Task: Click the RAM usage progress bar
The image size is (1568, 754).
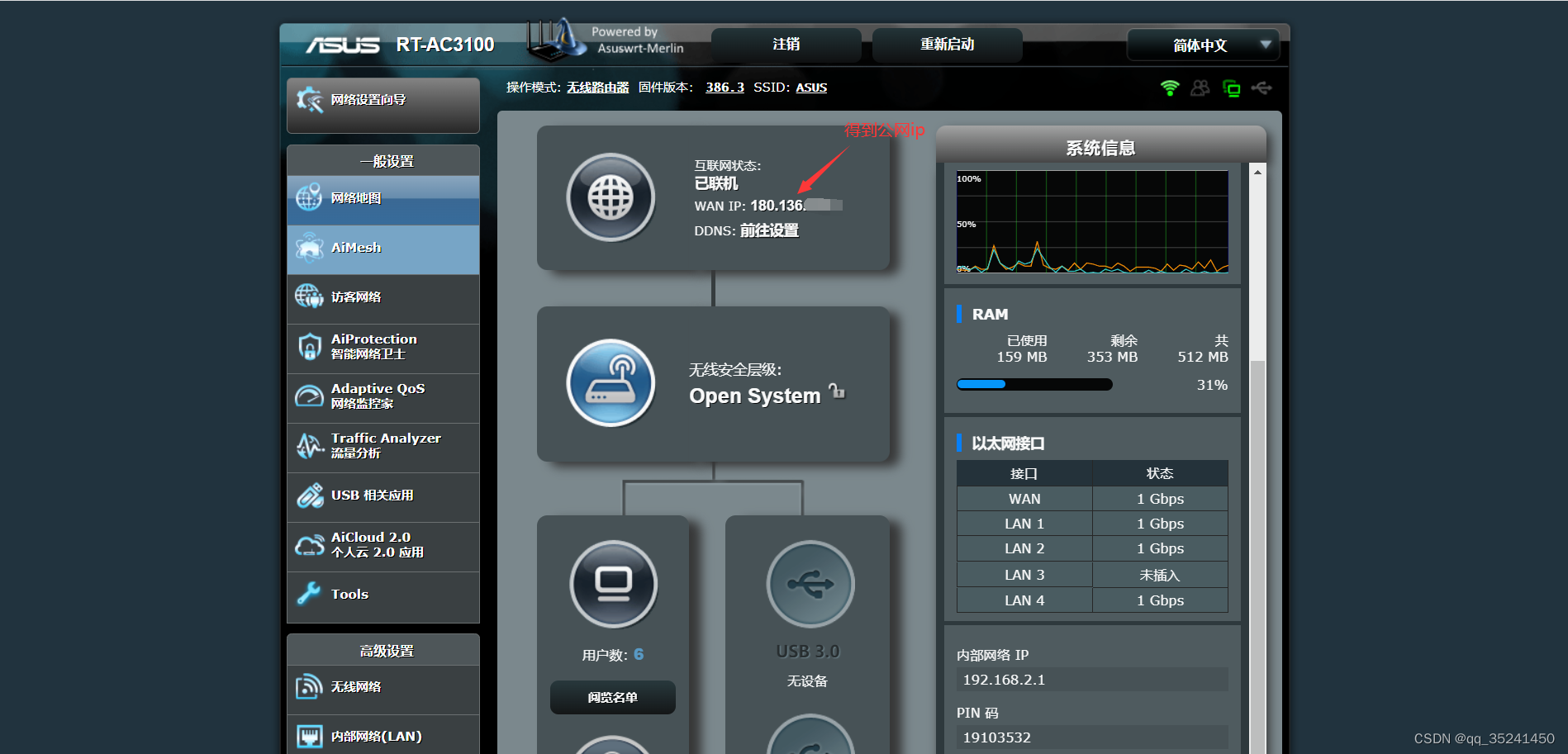Action: (1034, 384)
